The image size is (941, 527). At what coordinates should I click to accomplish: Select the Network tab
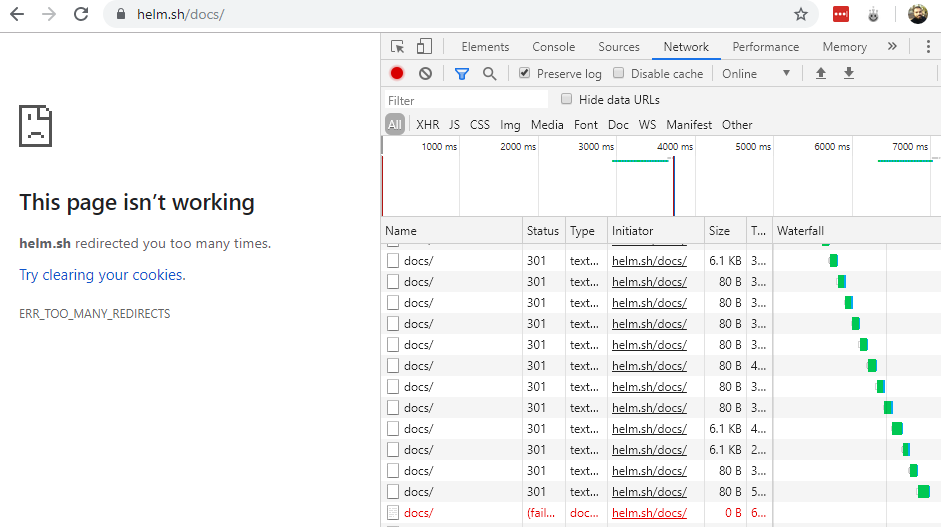[686, 47]
